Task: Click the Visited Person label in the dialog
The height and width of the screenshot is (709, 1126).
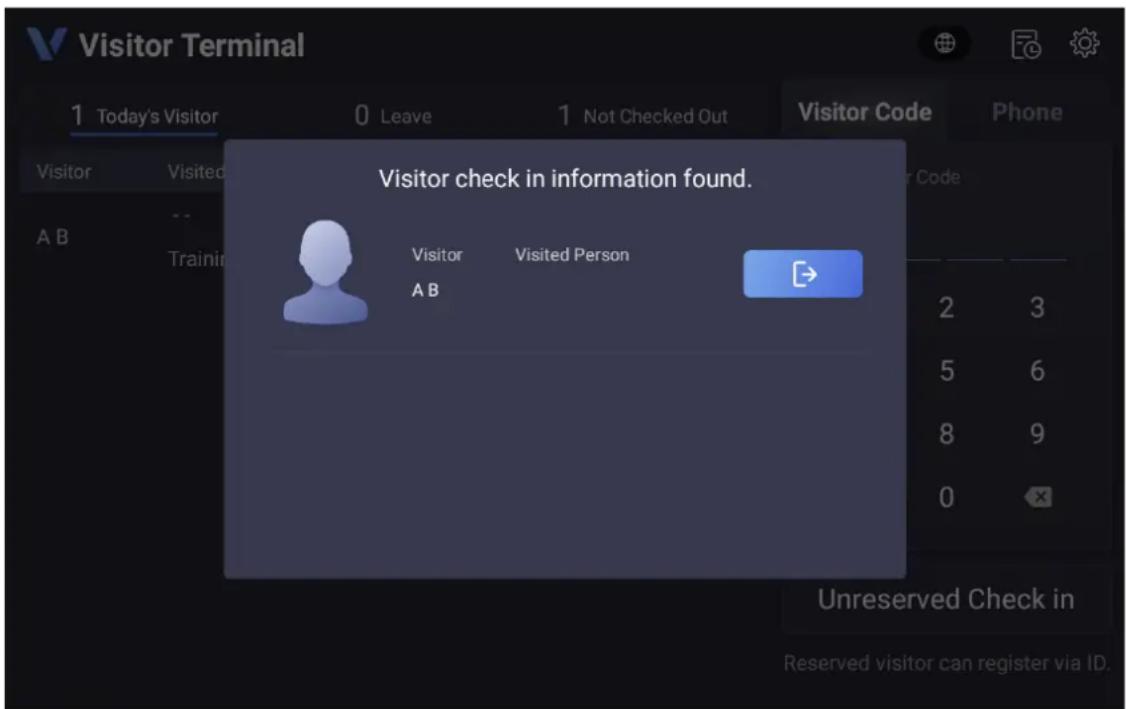Action: click(572, 255)
